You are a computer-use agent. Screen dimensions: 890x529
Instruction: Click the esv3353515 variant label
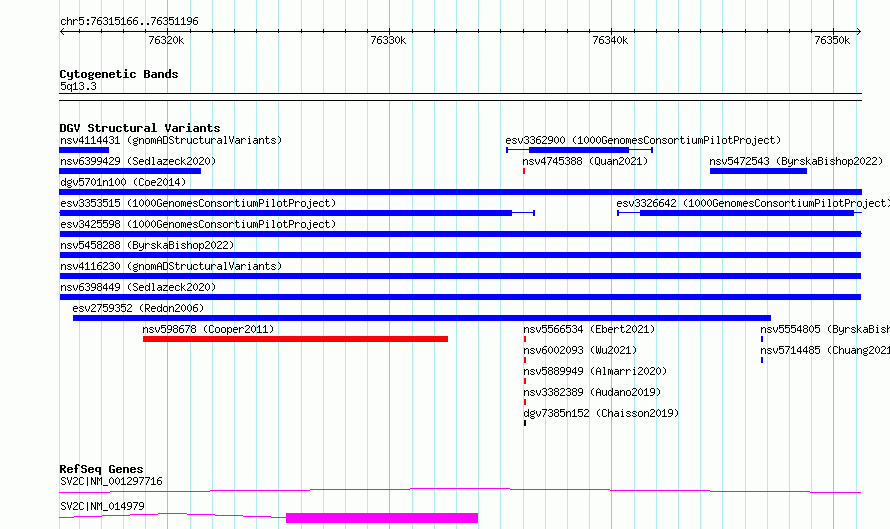click(x=198, y=203)
